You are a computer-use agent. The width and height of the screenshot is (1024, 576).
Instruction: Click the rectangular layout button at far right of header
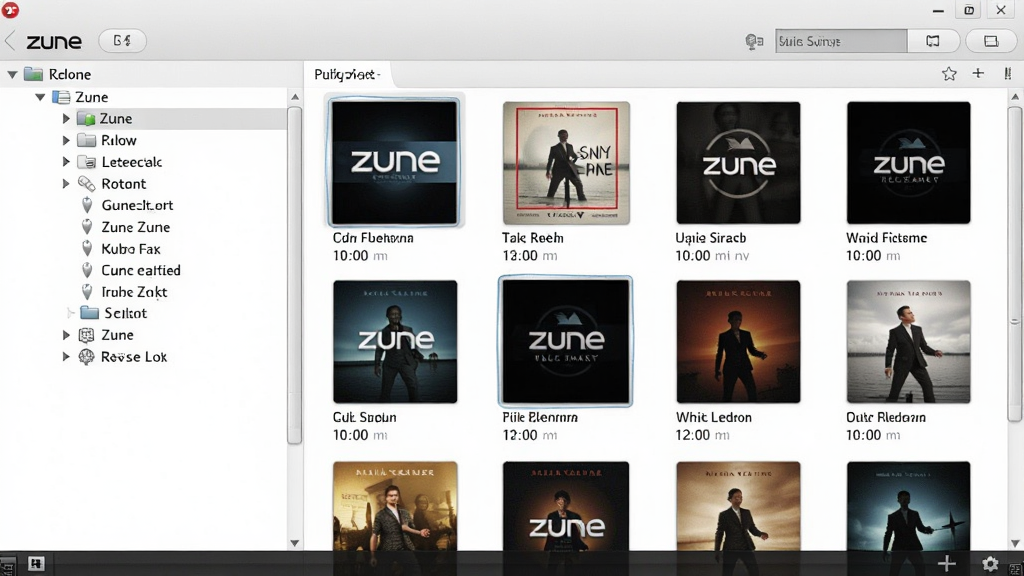tap(991, 41)
